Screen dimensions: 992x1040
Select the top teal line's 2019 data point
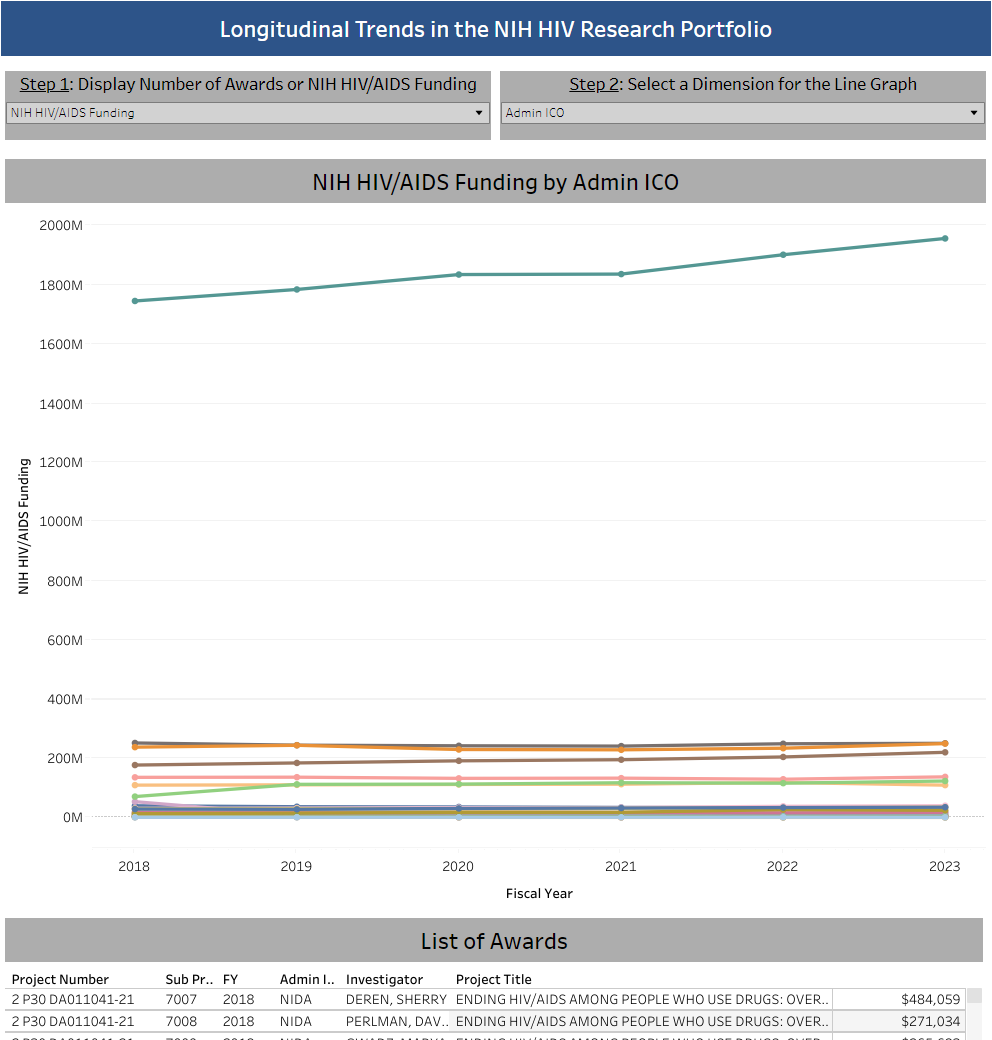(x=296, y=289)
